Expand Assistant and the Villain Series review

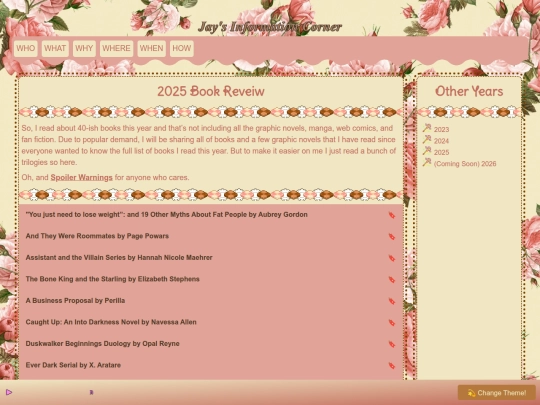[211, 258]
